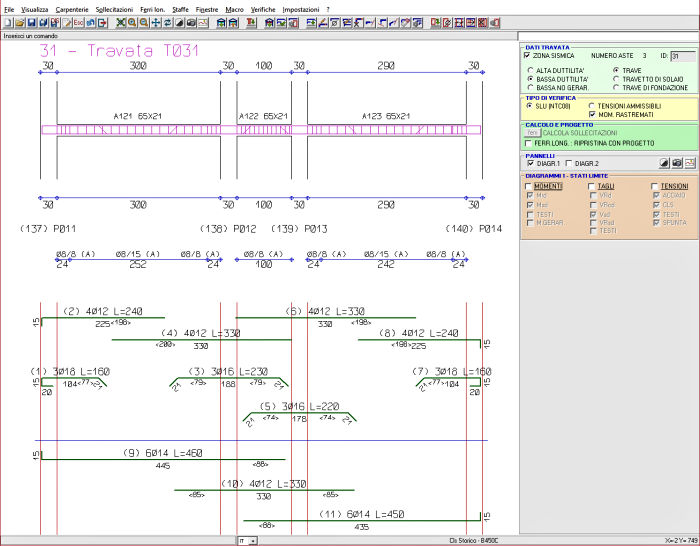Enable the MOMENTI diagram checkbox

[529, 186]
